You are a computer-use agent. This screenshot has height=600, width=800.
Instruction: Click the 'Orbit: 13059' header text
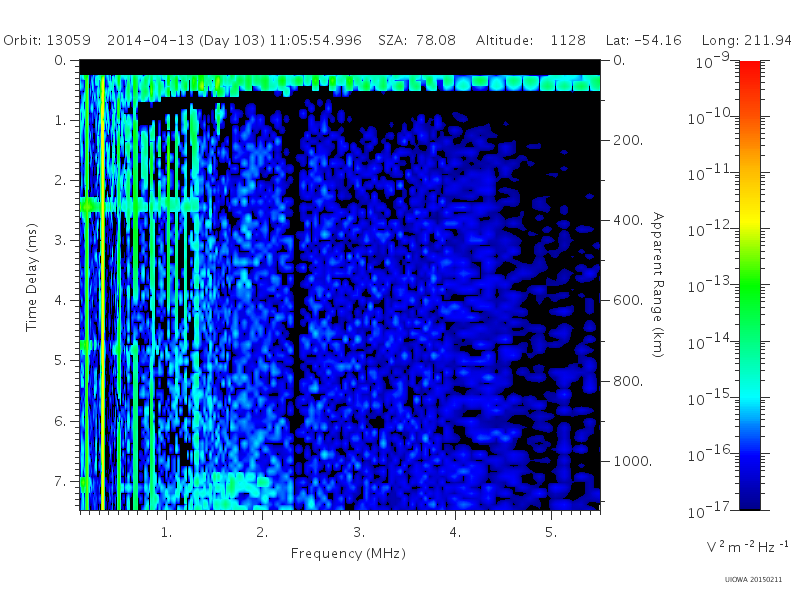click(x=47, y=40)
